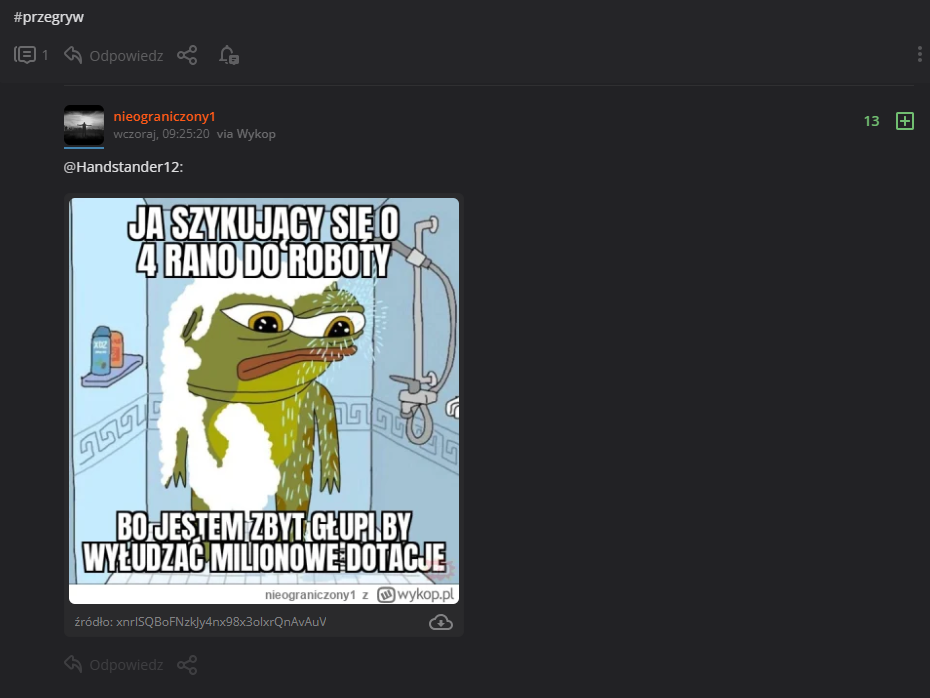The height and width of the screenshot is (698, 930).
Task: Click the comment timestamp wczoraj, 09:25:20
Action: [x=161, y=134]
